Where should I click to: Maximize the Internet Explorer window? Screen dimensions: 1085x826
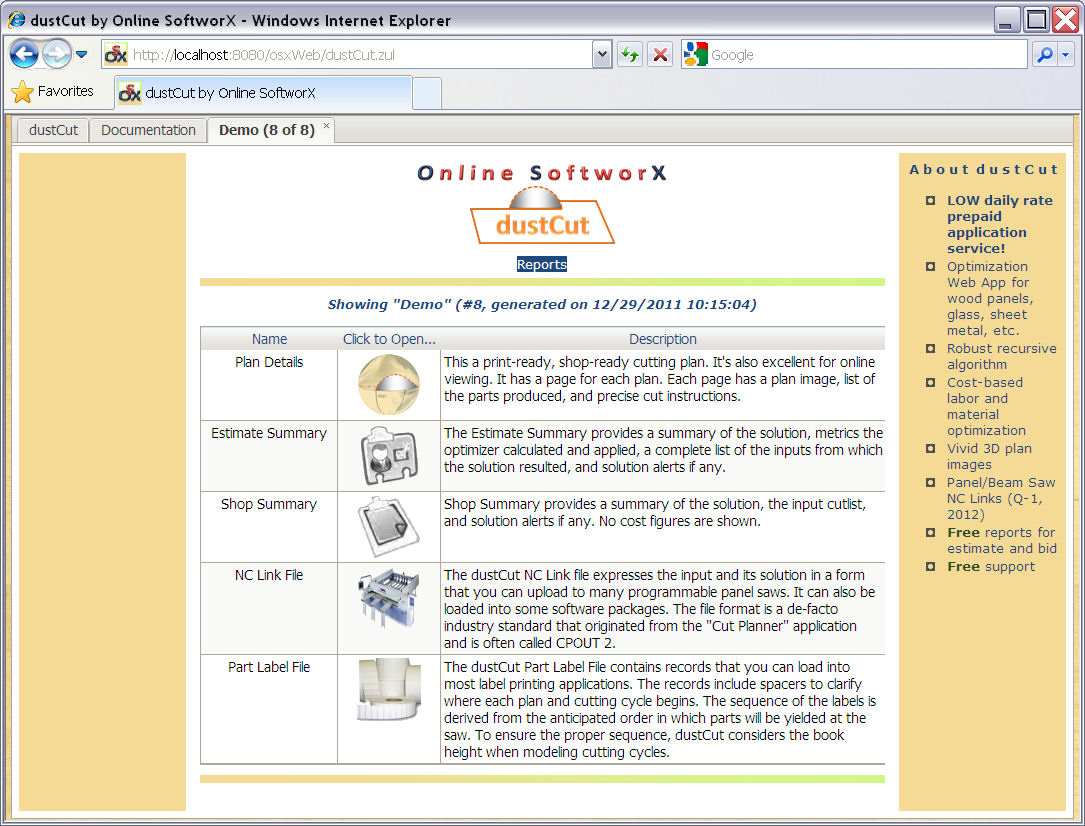click(x=1036, y=19)
